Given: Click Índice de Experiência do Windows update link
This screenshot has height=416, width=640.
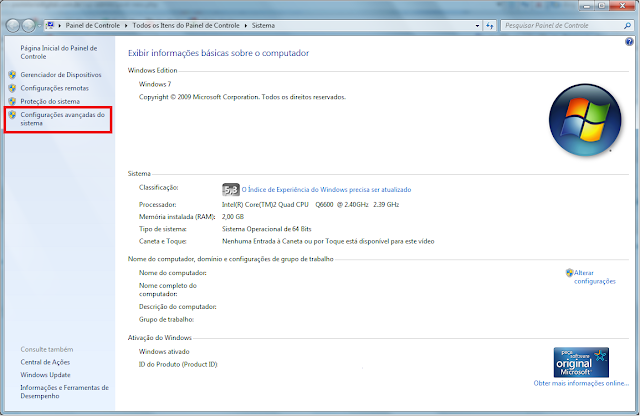Looking at the screenshot, I should coord(326,189).
